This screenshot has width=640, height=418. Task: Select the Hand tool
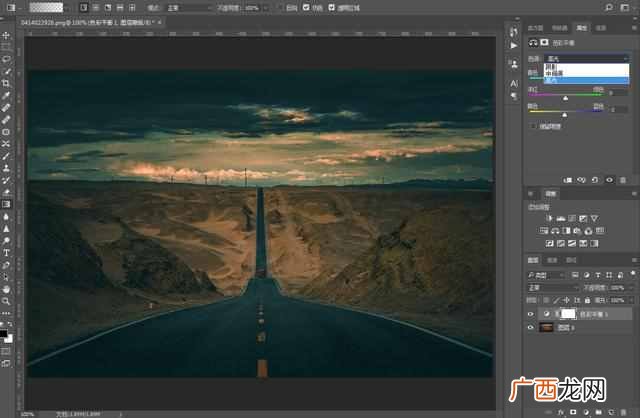[x=6, y=289]
